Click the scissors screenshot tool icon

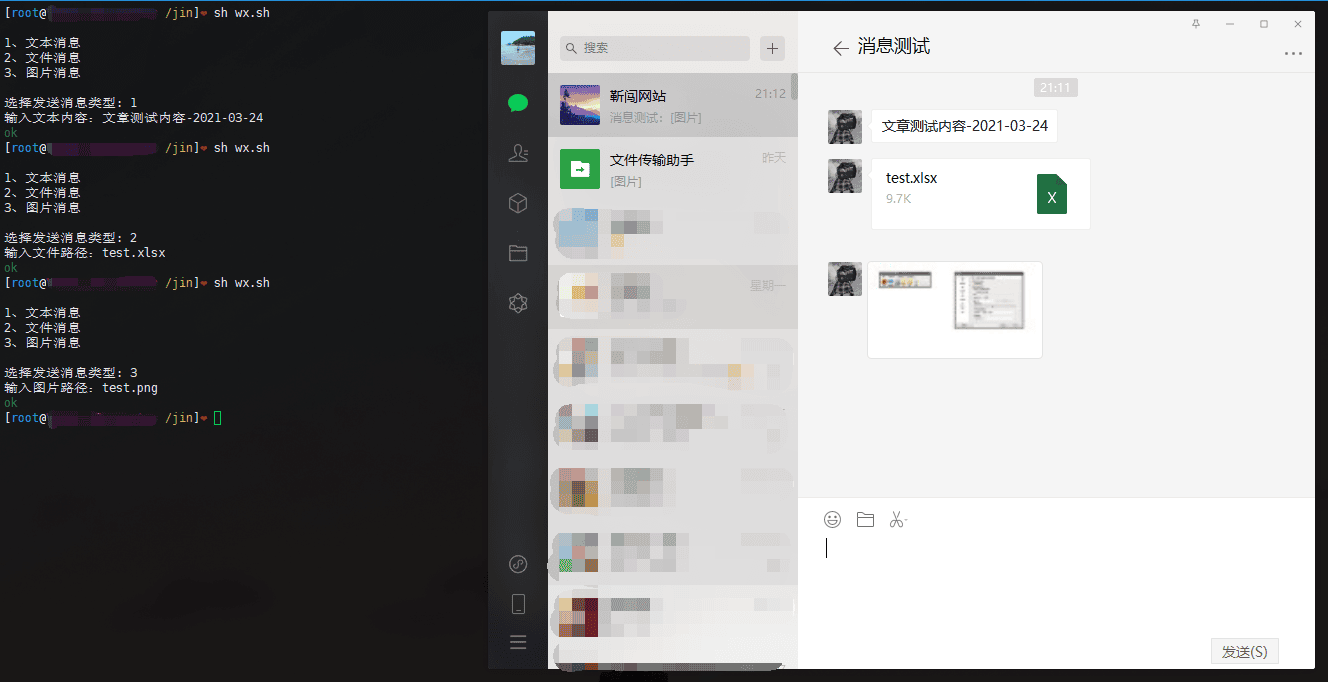897,519
